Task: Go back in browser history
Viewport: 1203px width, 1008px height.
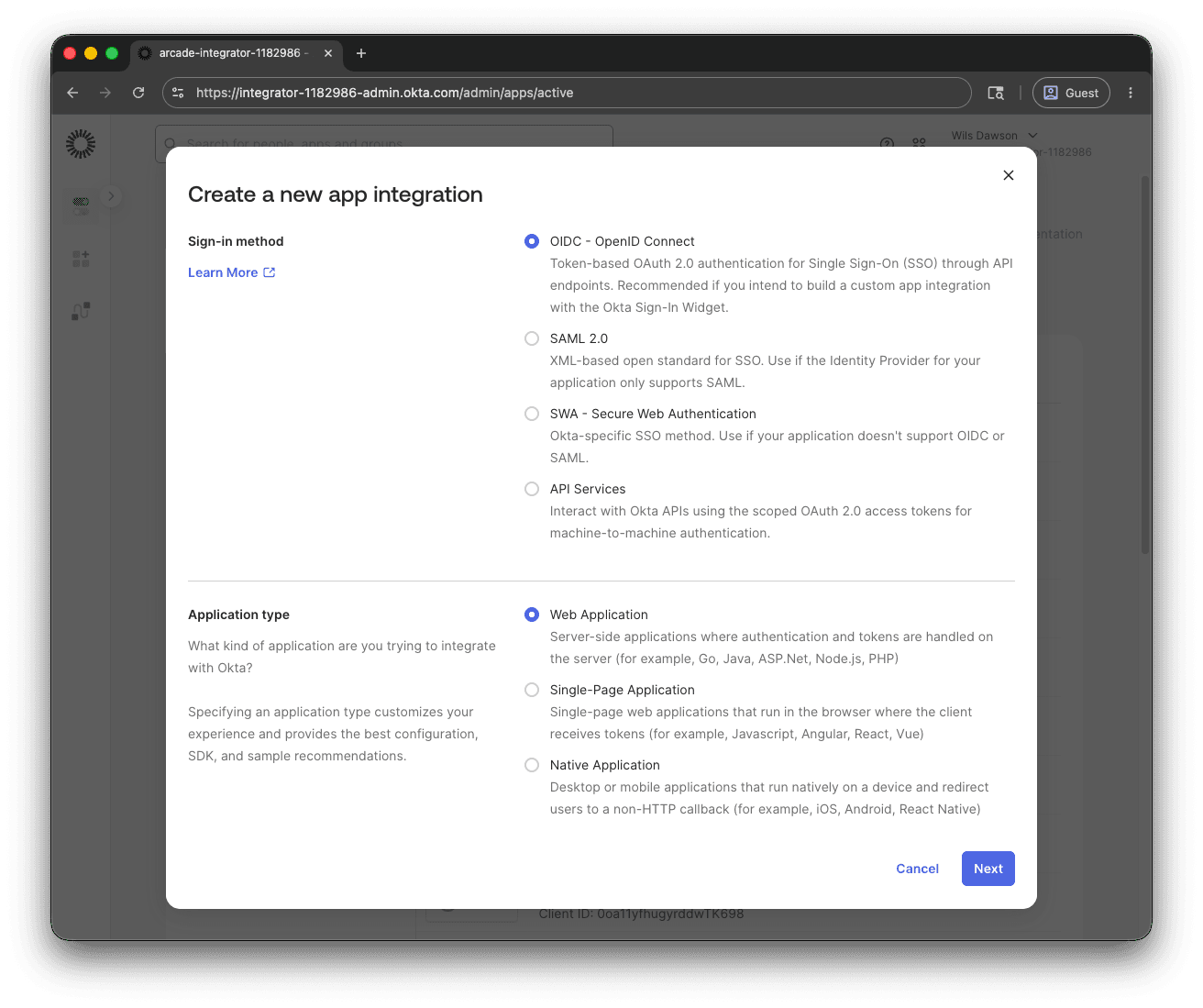Action: 72,93
